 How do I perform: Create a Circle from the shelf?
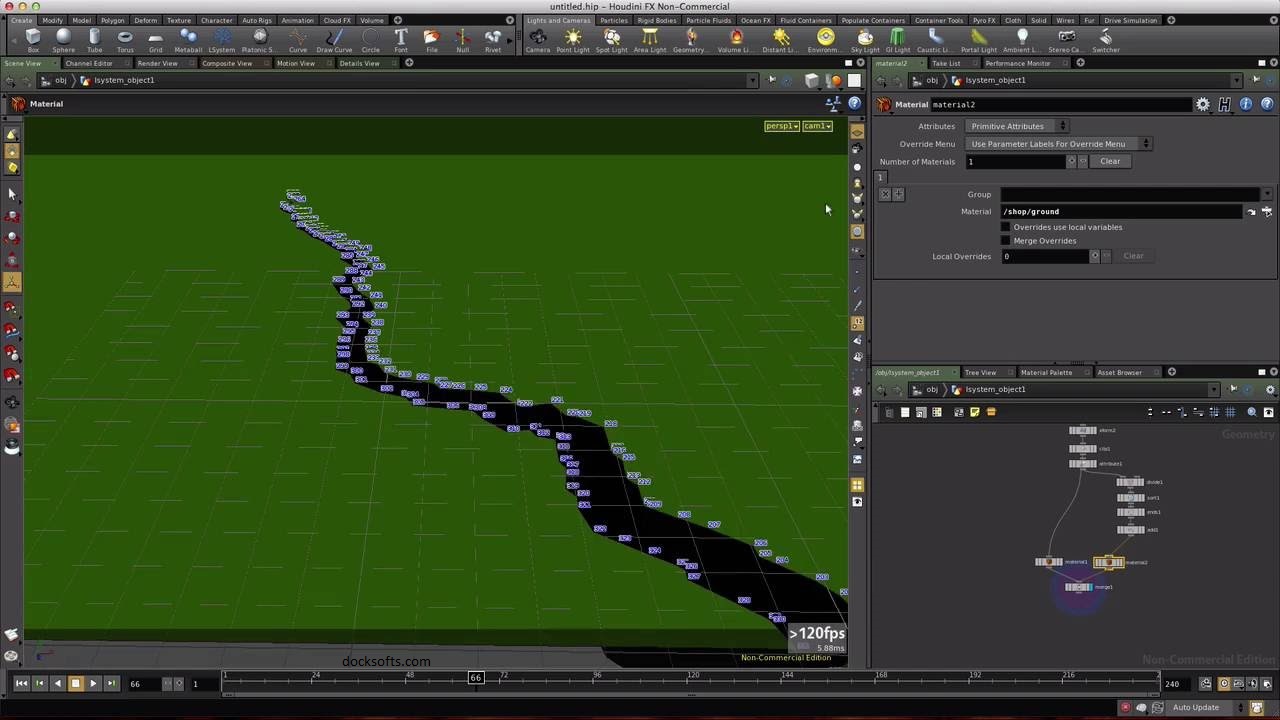370,40
